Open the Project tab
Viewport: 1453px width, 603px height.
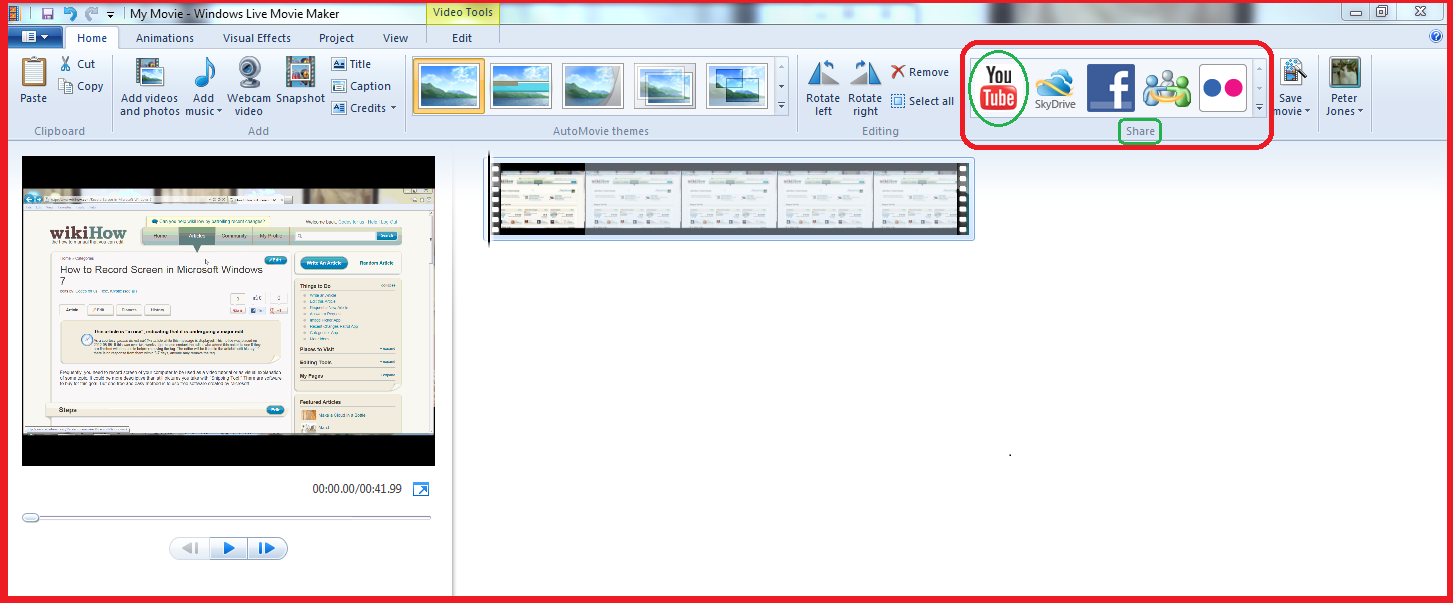[337, 38]
